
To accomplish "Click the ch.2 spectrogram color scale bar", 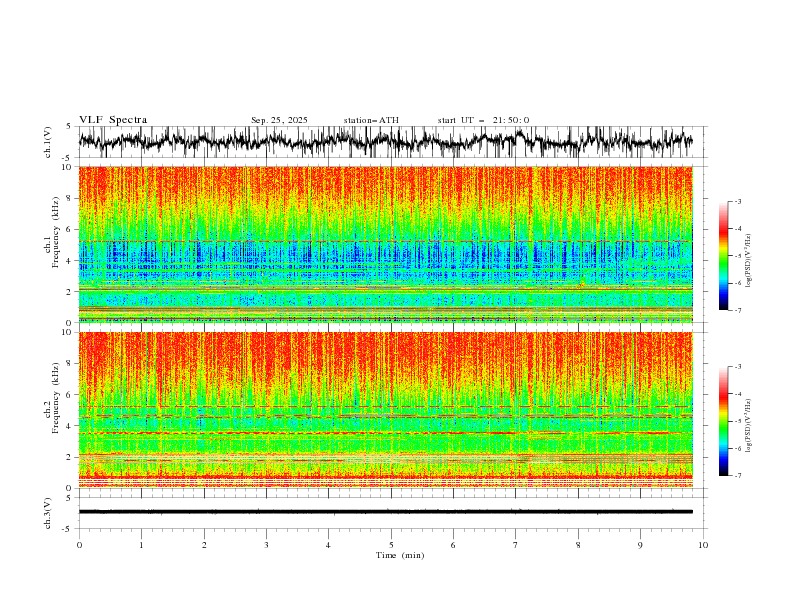I will point(723,421).
